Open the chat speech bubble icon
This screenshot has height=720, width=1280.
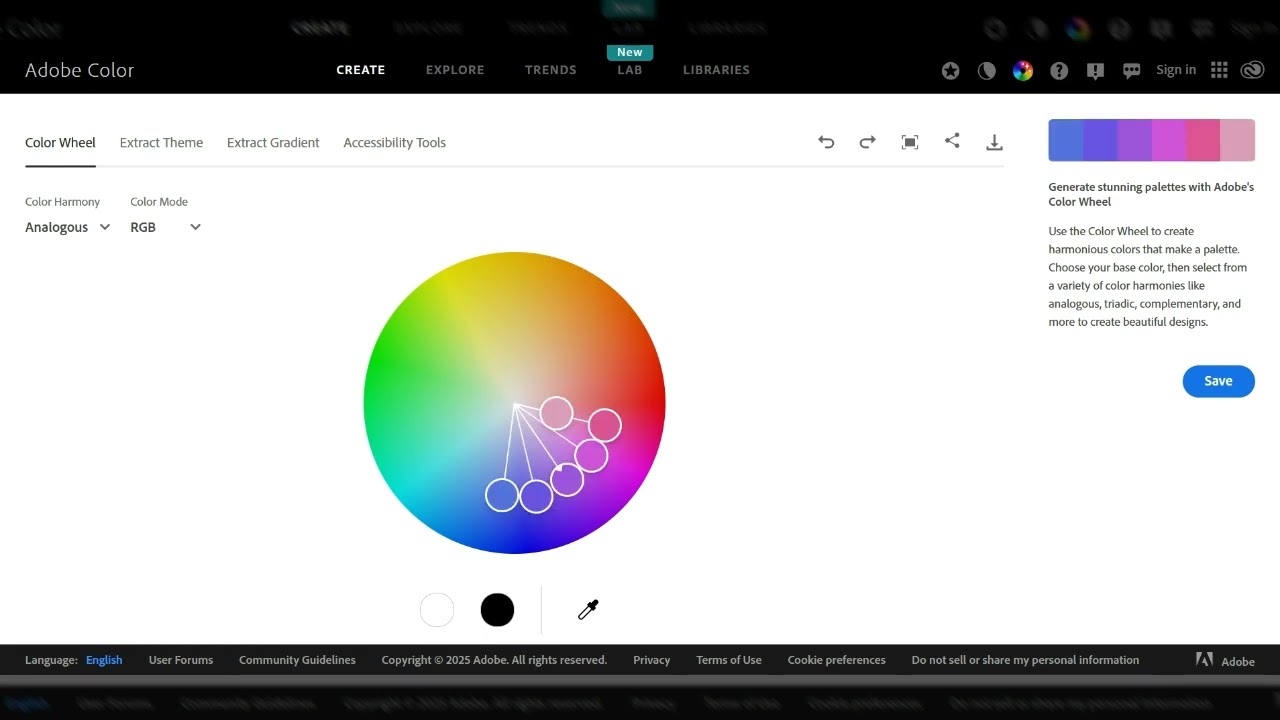coord(1131,70)
